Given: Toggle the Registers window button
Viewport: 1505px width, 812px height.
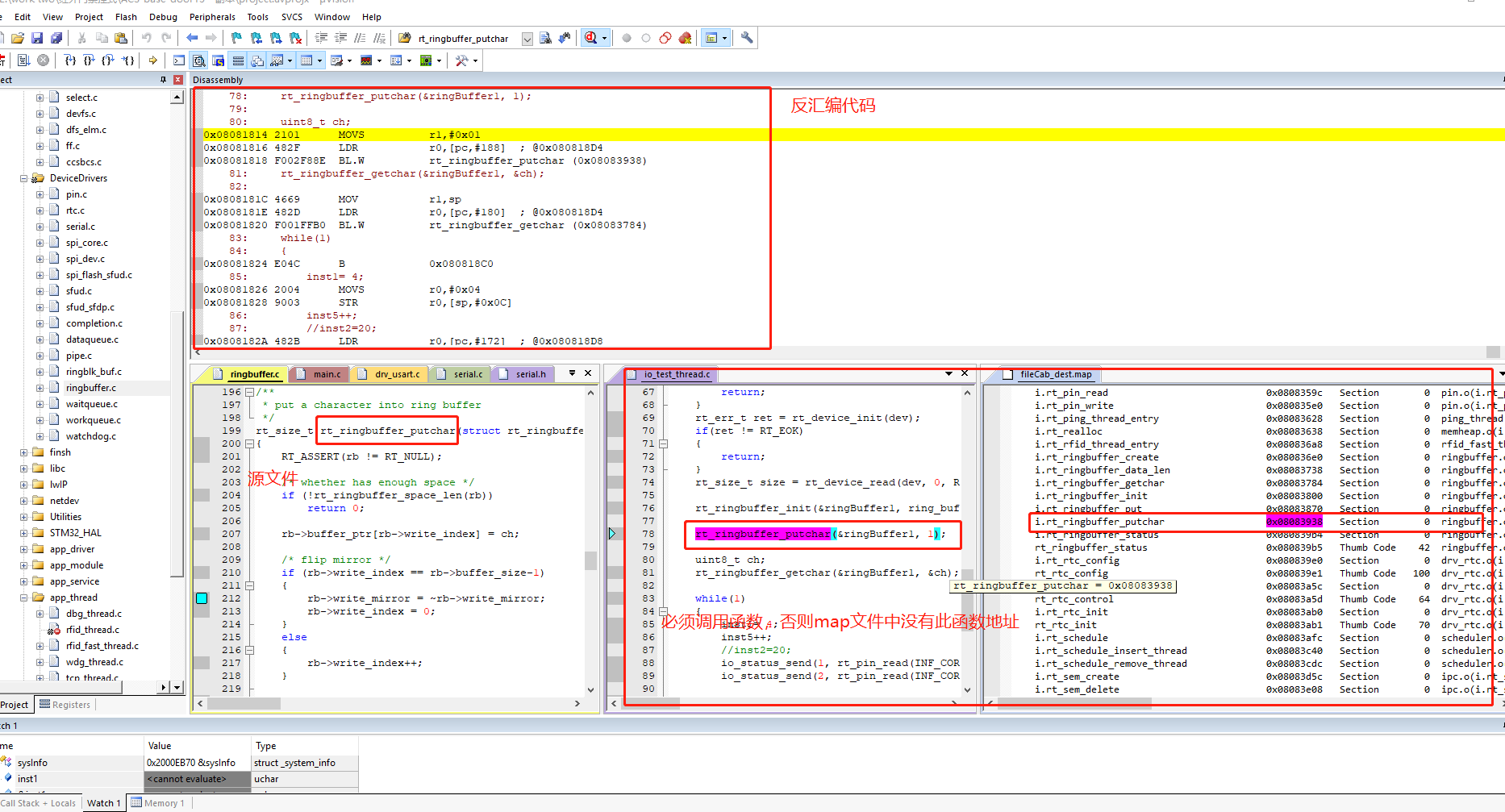Looking at the screenshot, I should (238, 60).
